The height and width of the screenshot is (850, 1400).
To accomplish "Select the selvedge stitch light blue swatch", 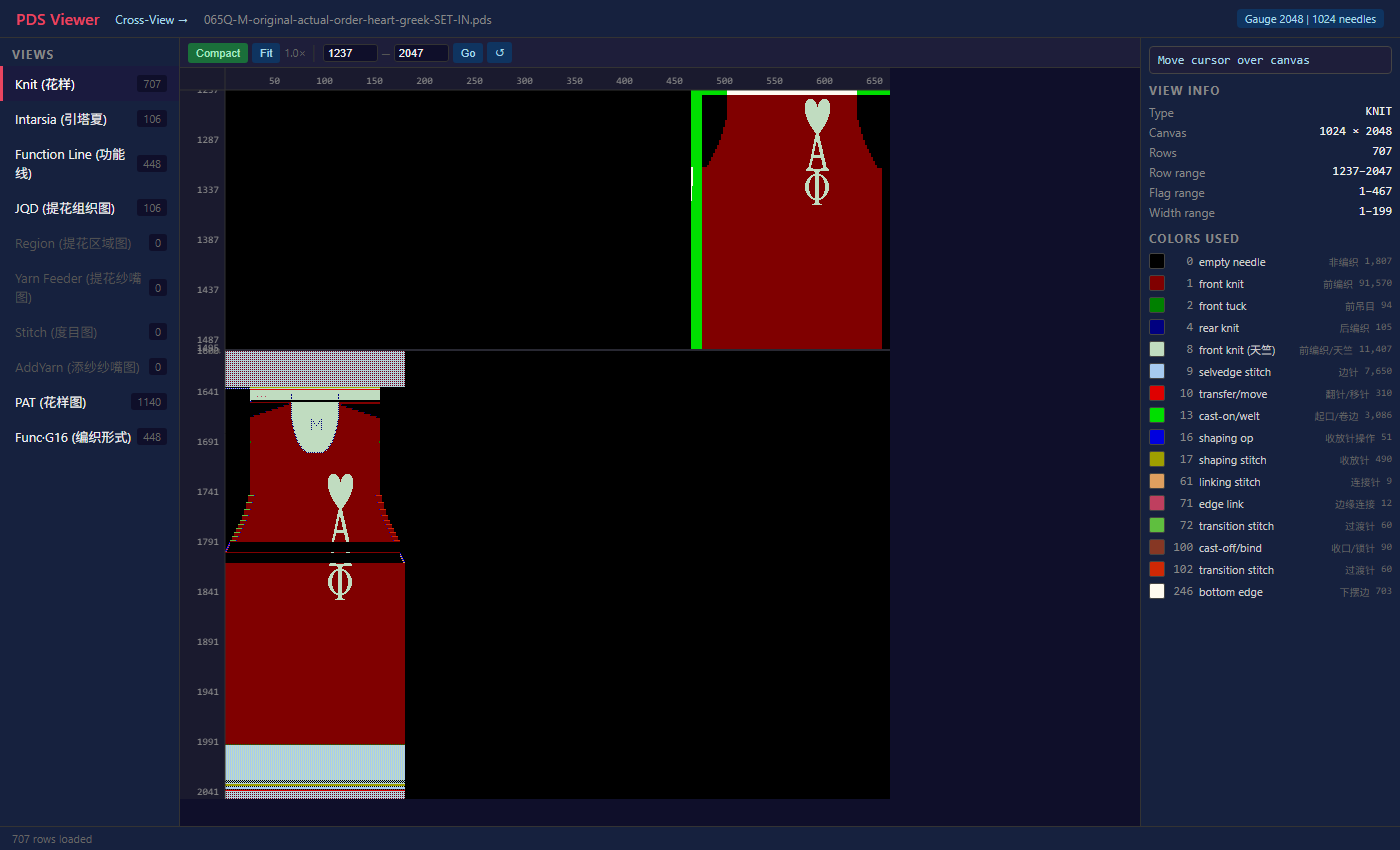I will click(x=1157, y=371).
